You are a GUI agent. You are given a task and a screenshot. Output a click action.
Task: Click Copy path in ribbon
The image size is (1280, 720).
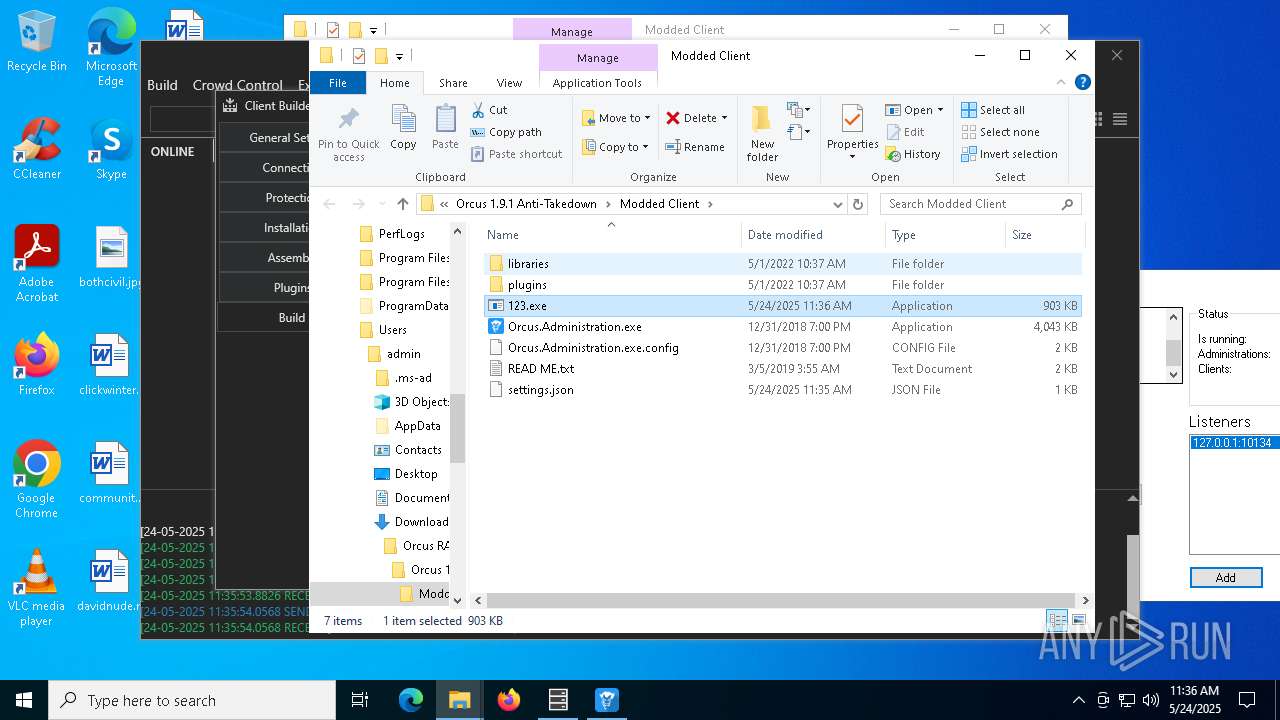506,132
